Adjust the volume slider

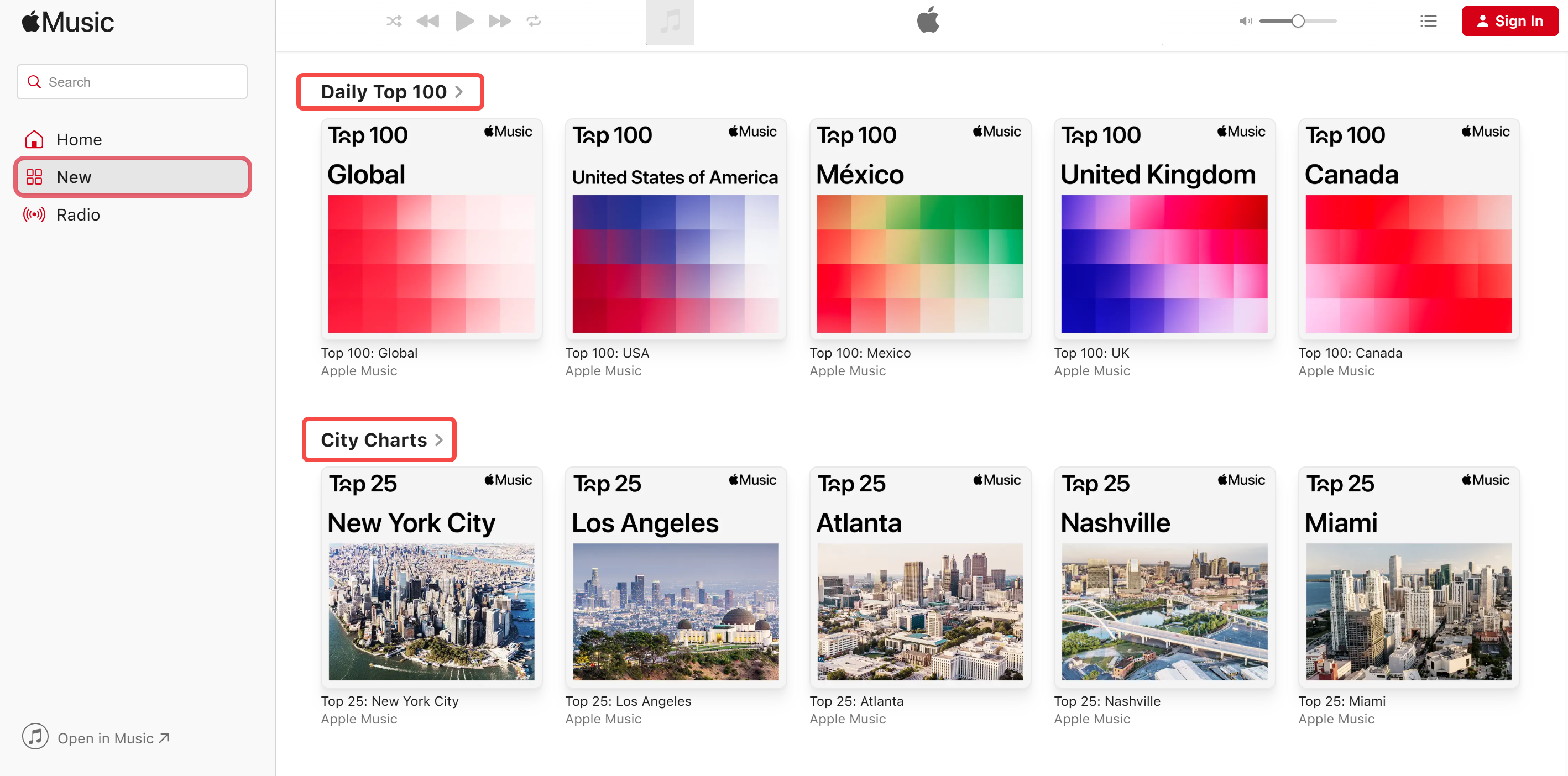coord(1298,22)
